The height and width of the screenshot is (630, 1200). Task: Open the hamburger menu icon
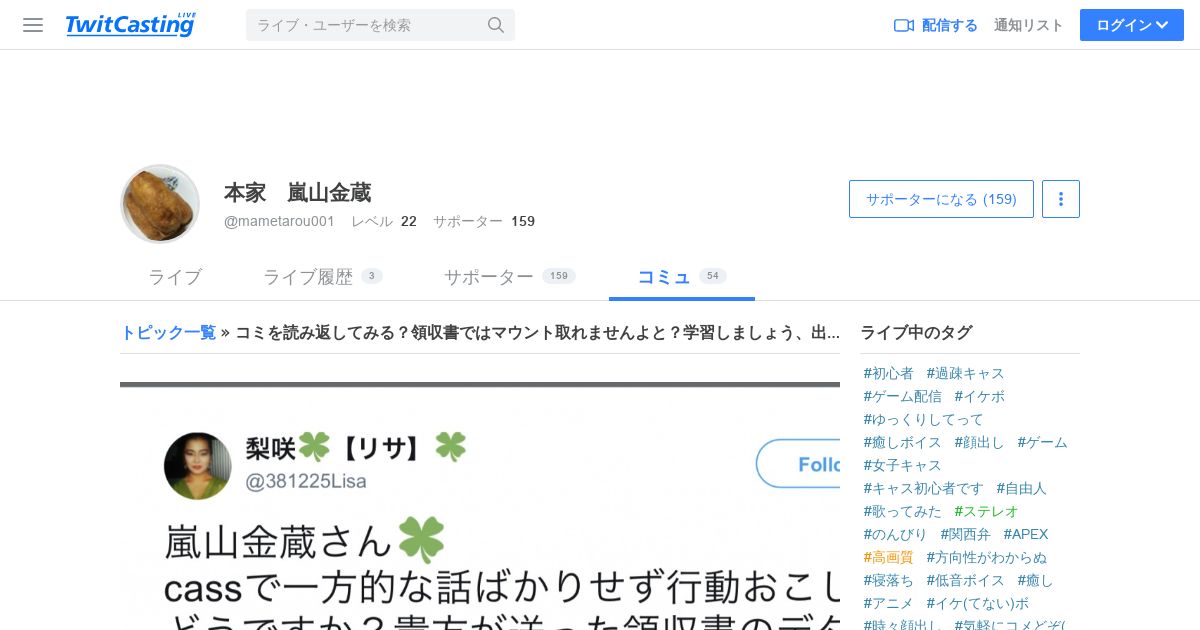point(33,25)
